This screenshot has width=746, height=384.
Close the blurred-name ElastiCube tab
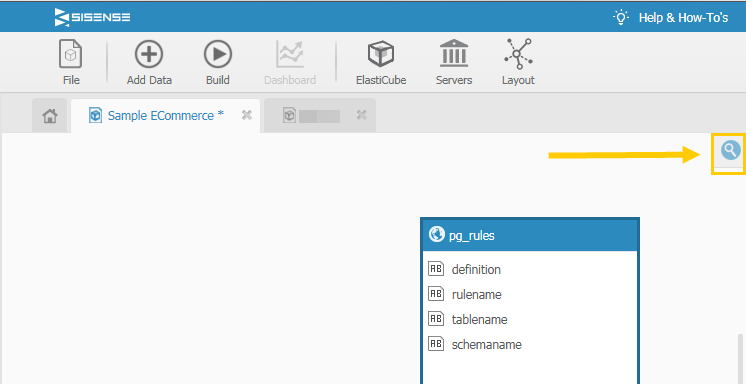(x=362, y=115)
